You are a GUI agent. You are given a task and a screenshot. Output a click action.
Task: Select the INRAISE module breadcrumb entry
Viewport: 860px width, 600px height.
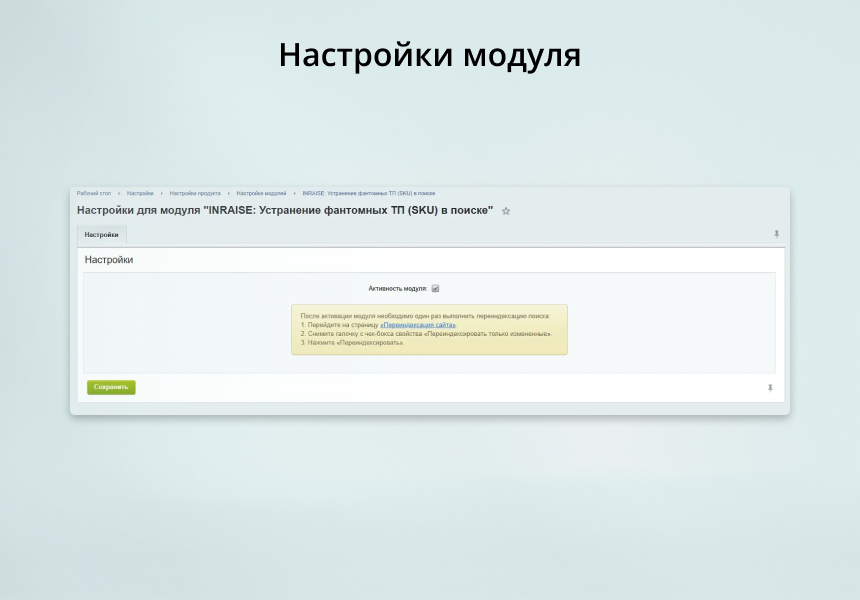pyautogui.click(x=370, y=193)
